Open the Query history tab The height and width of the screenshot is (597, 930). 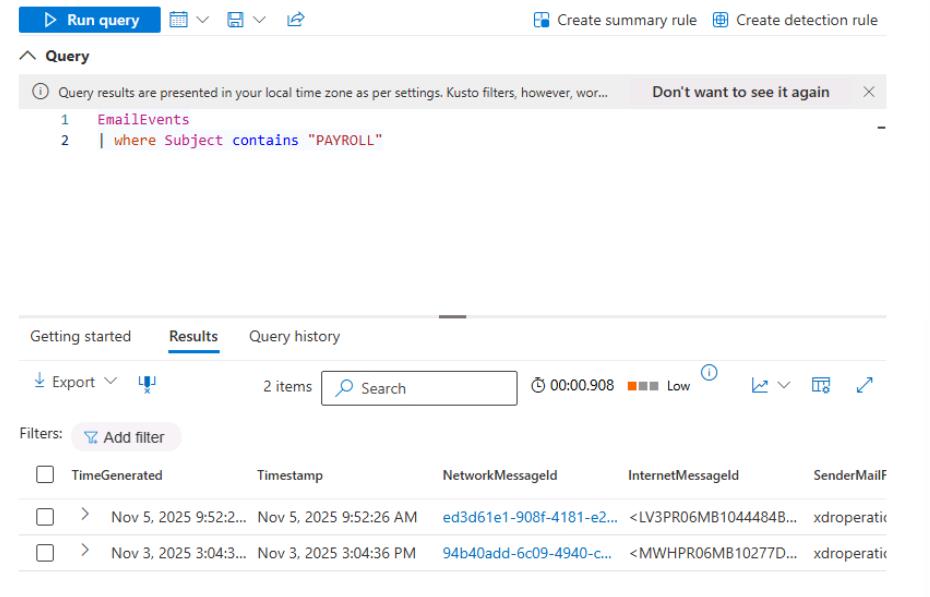(294, 337)
